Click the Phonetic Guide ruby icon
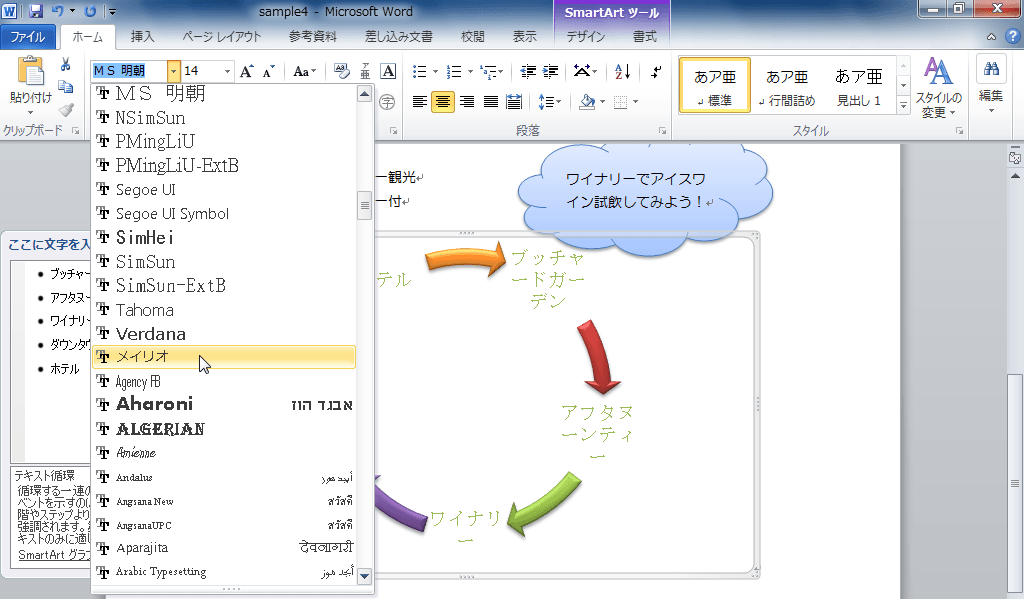The width and height of the screenshot is (1024, 599). tap(365, 71)
